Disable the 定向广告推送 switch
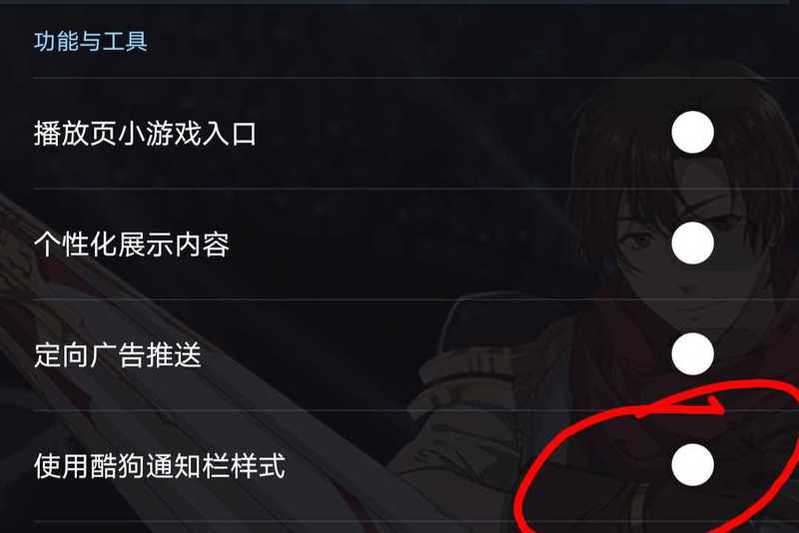The height and width of the screenshot is (533, 799). point(692,354)
